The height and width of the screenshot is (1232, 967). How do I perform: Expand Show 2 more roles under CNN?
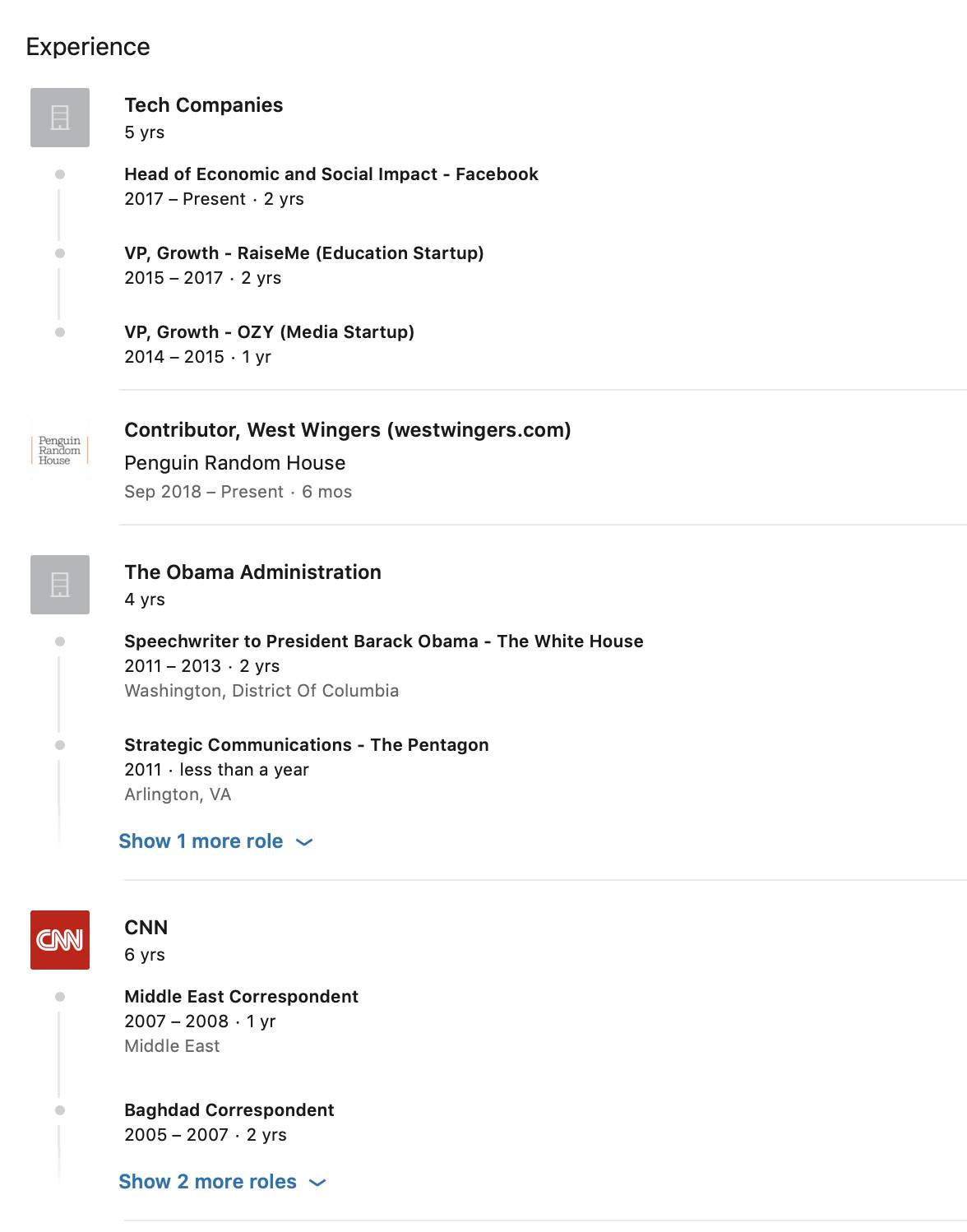pyautogui.click(x=222, y=1182)
